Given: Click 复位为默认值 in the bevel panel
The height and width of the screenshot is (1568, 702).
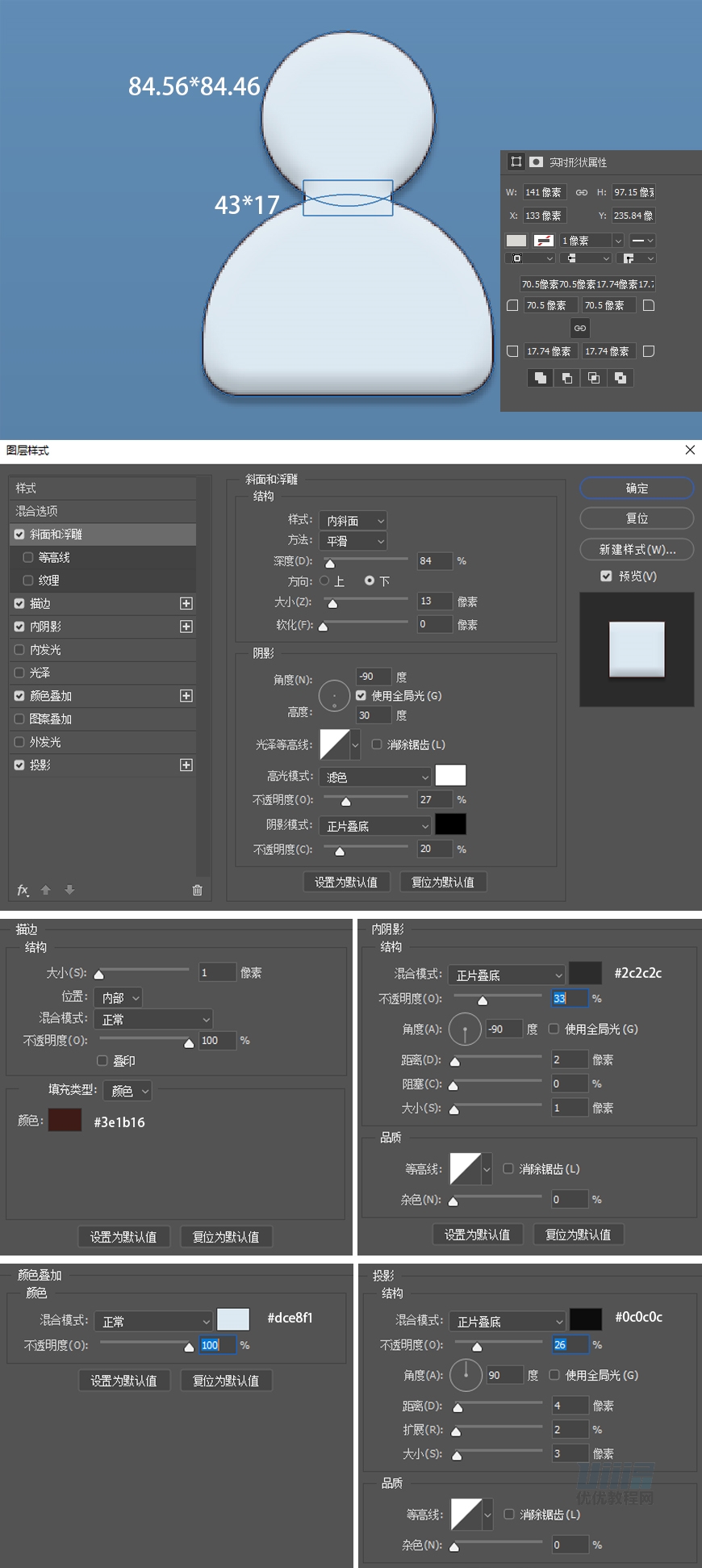Looking at the screenshot, I should [443, 882].
